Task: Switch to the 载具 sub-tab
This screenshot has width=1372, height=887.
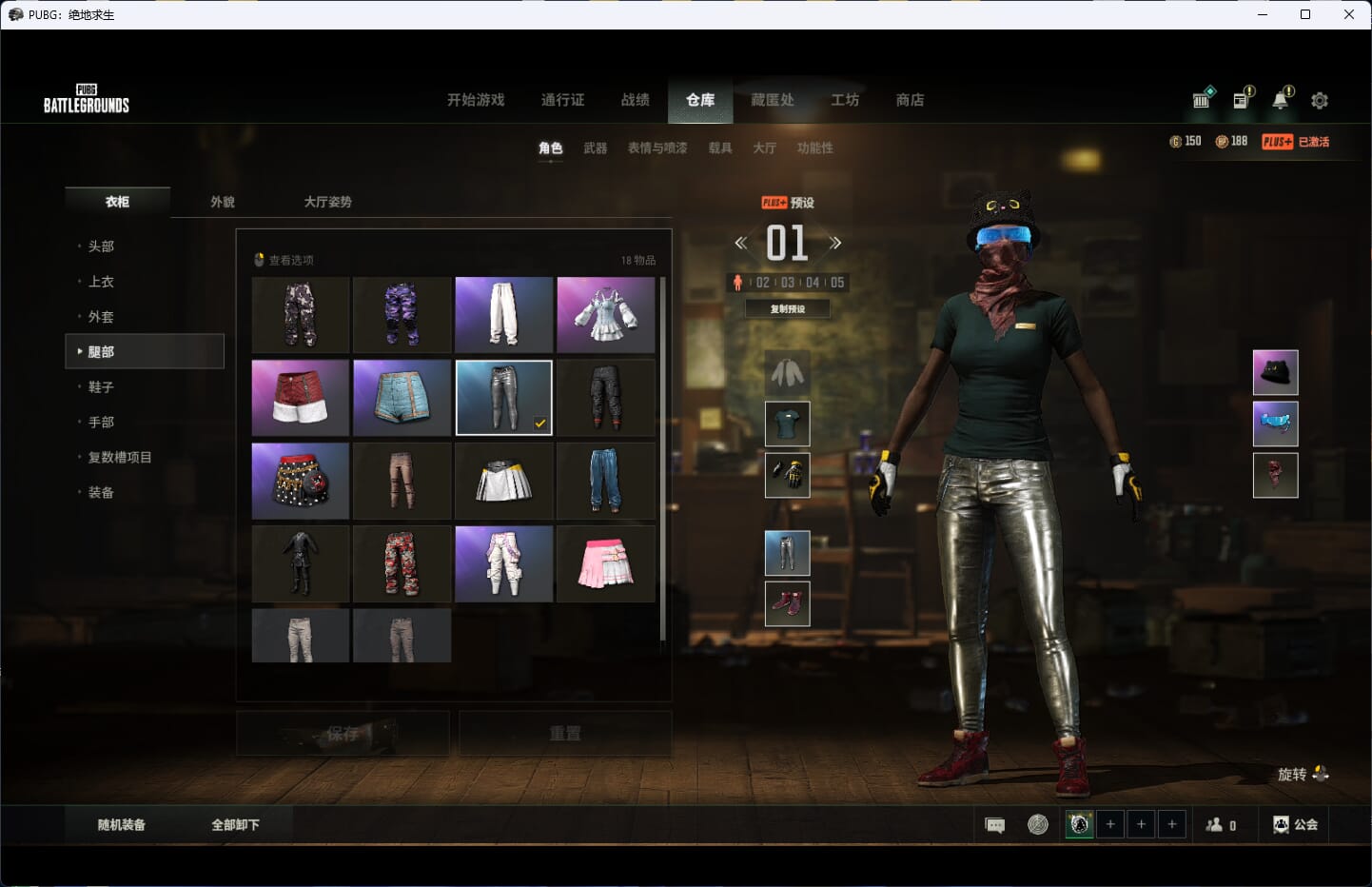Action: (x=720, y=148)
